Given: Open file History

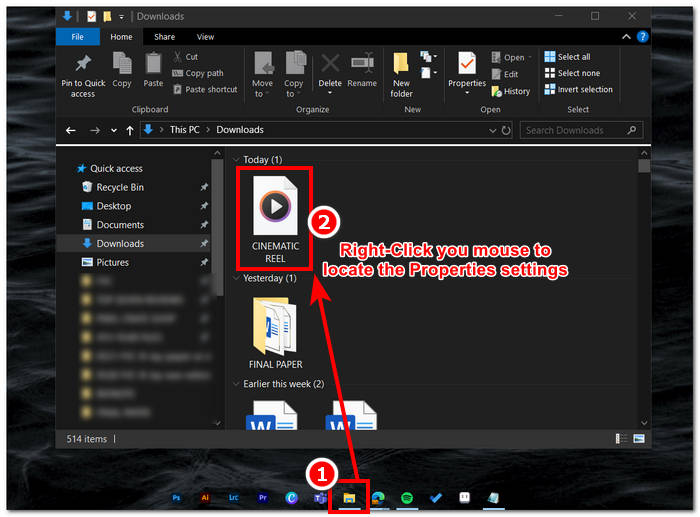Looking at the screenshot, I should tap(511, 91).
